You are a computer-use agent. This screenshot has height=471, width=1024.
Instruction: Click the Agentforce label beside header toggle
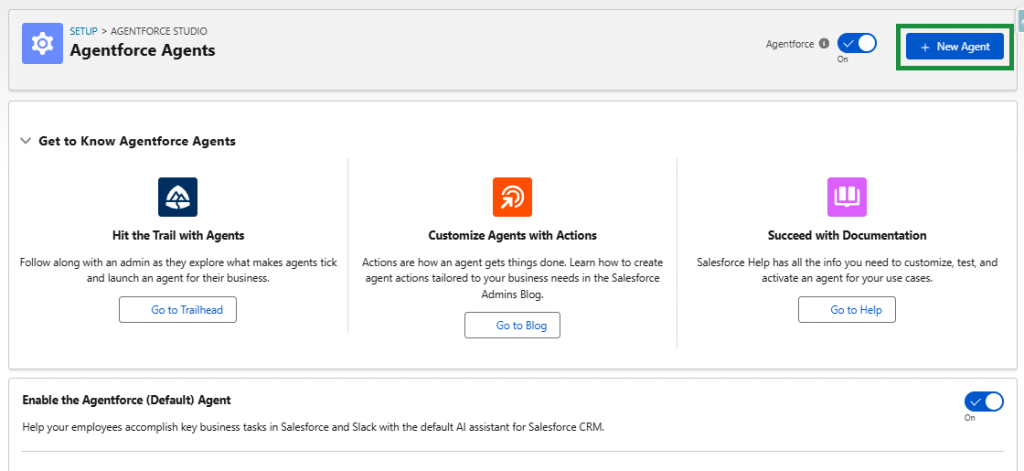click(790, 44)
